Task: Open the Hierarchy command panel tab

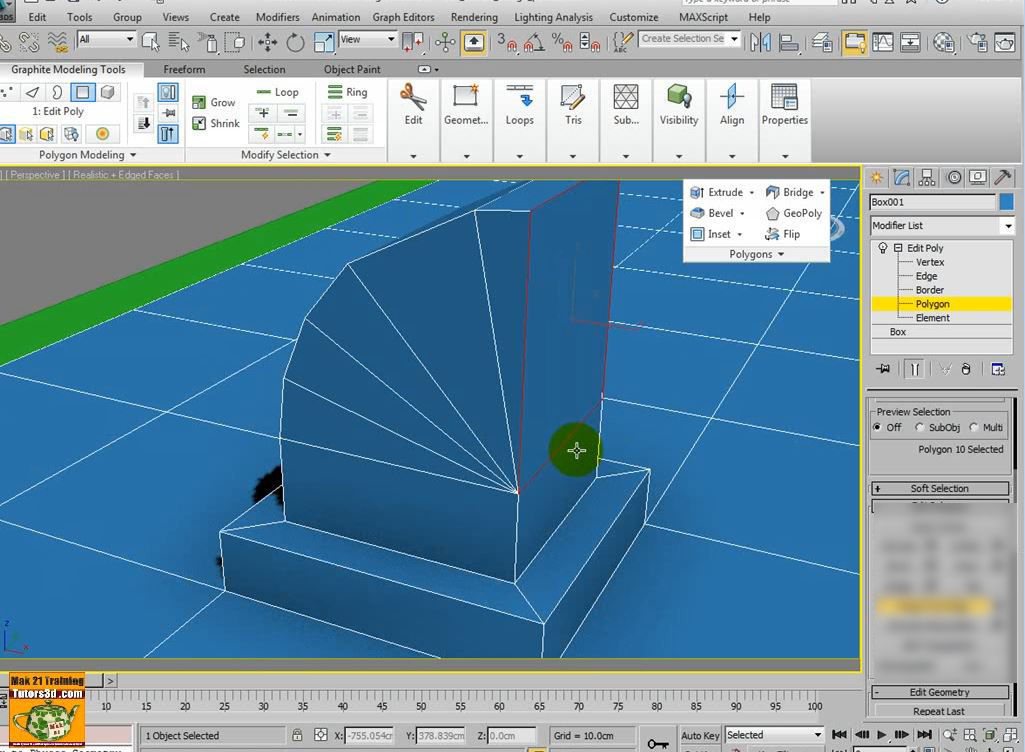Action: (x=927, y=178)
